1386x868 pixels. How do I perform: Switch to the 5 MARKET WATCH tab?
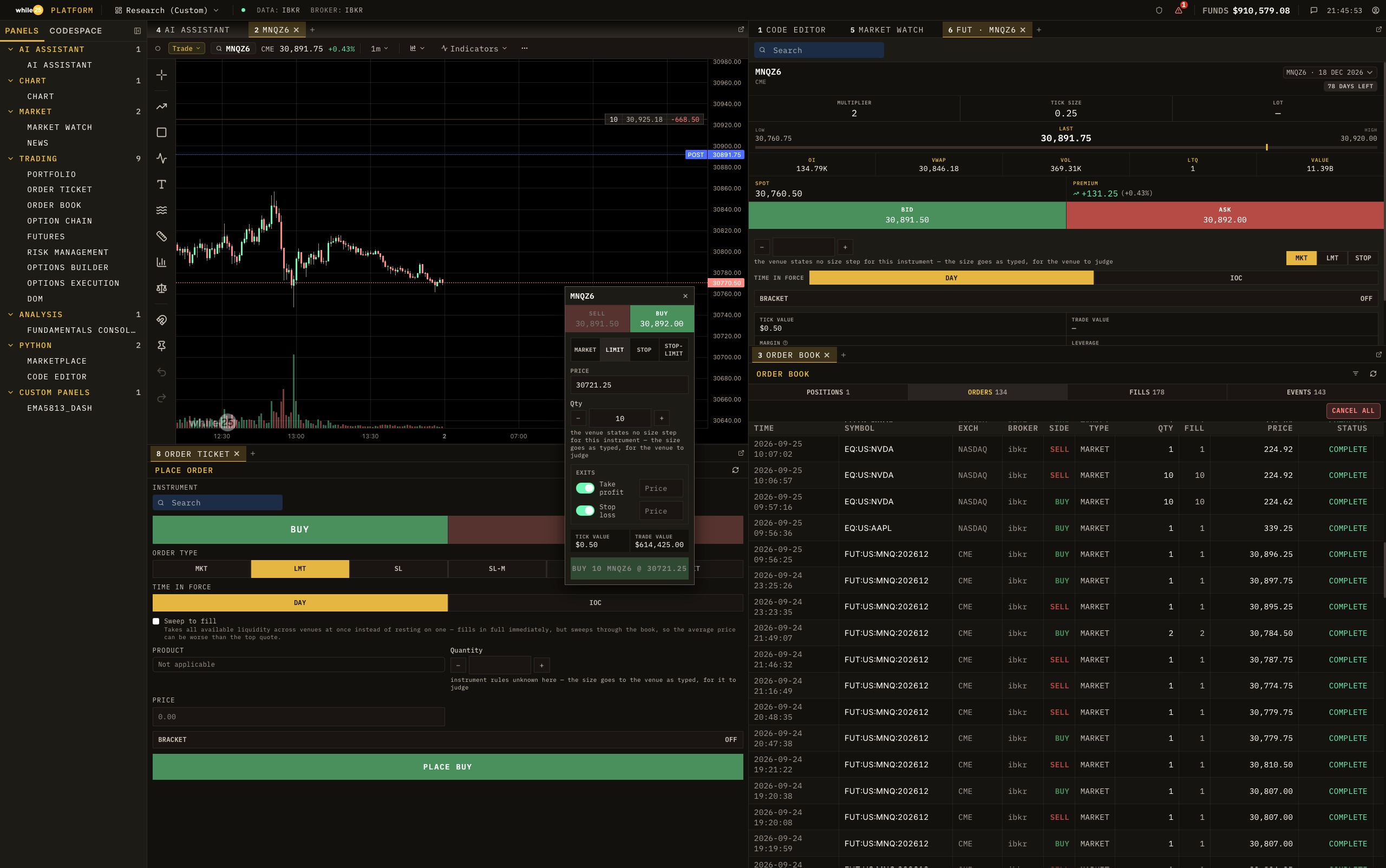tap(887, 30)
